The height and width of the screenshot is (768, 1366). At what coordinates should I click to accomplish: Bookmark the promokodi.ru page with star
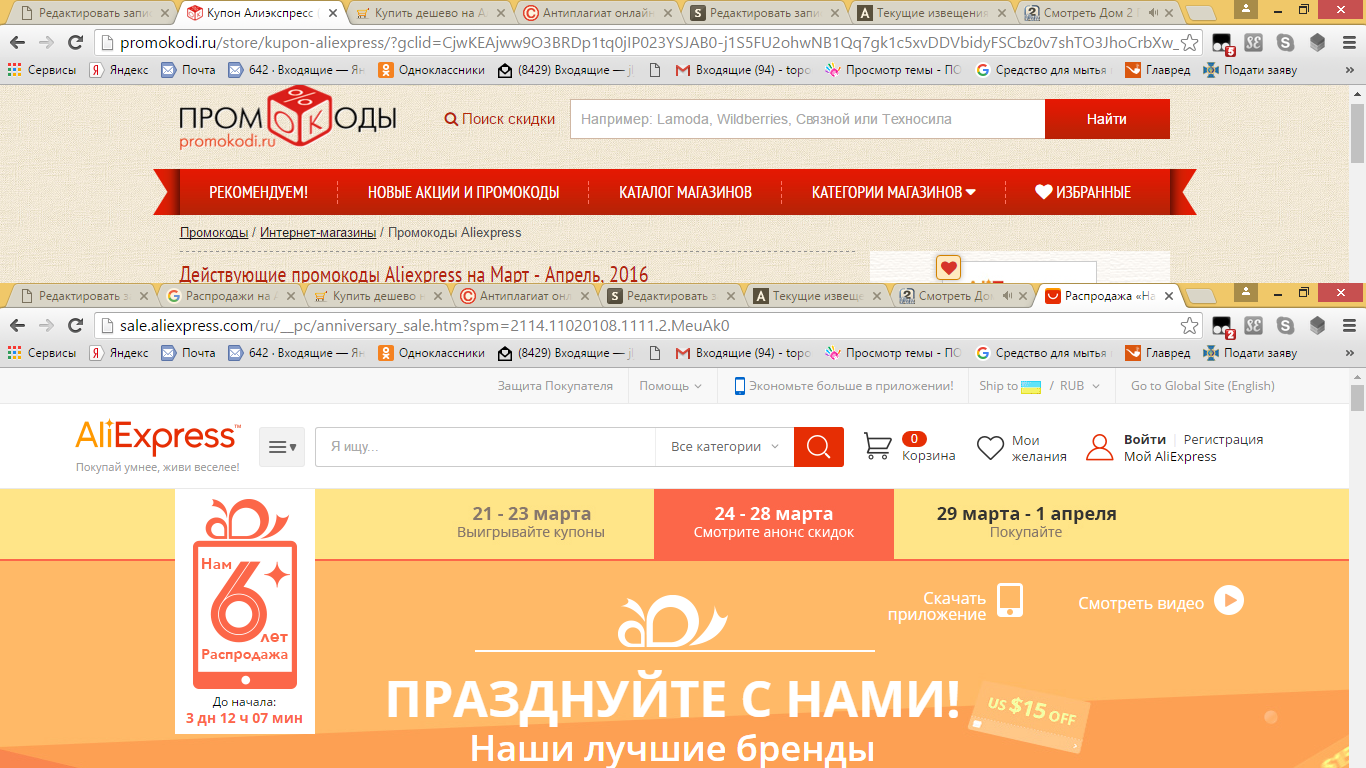pos(1189,43)
